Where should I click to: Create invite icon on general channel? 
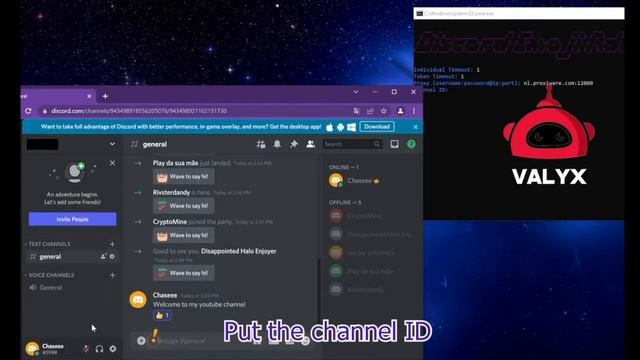click(x=103, y=256)
